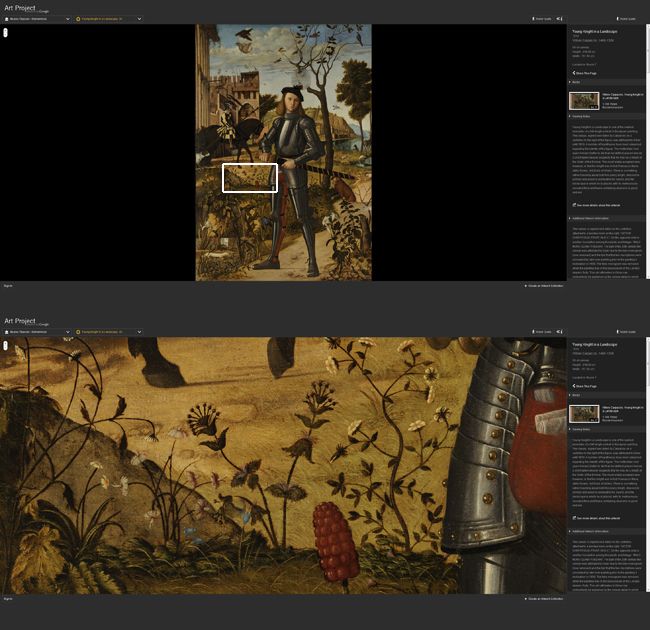Expand Media section in top view
This screenshot has width=650, height=630.
pyautogui.click(x=605, y=82)
